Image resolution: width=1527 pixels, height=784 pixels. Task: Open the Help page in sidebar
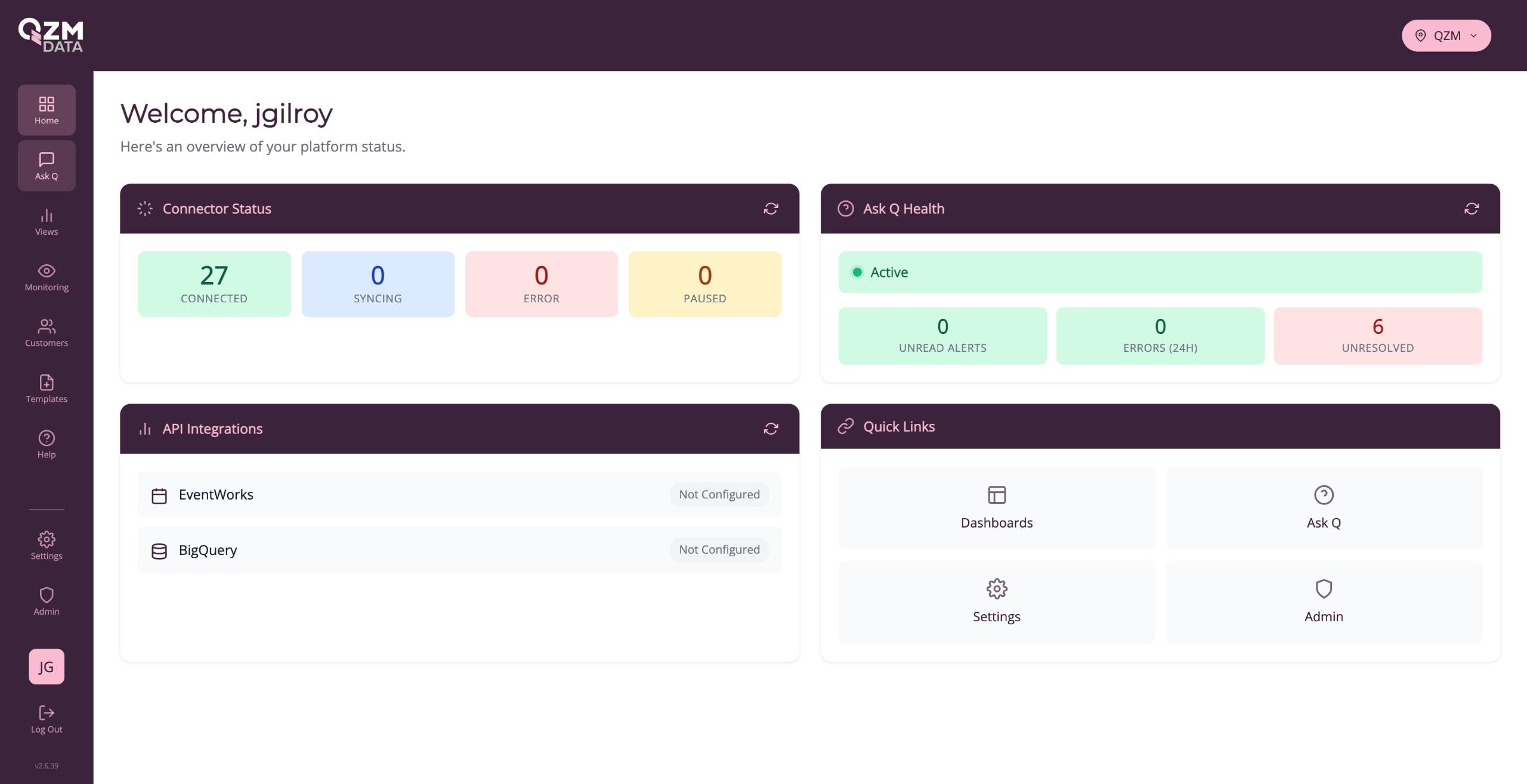(47, 444)
